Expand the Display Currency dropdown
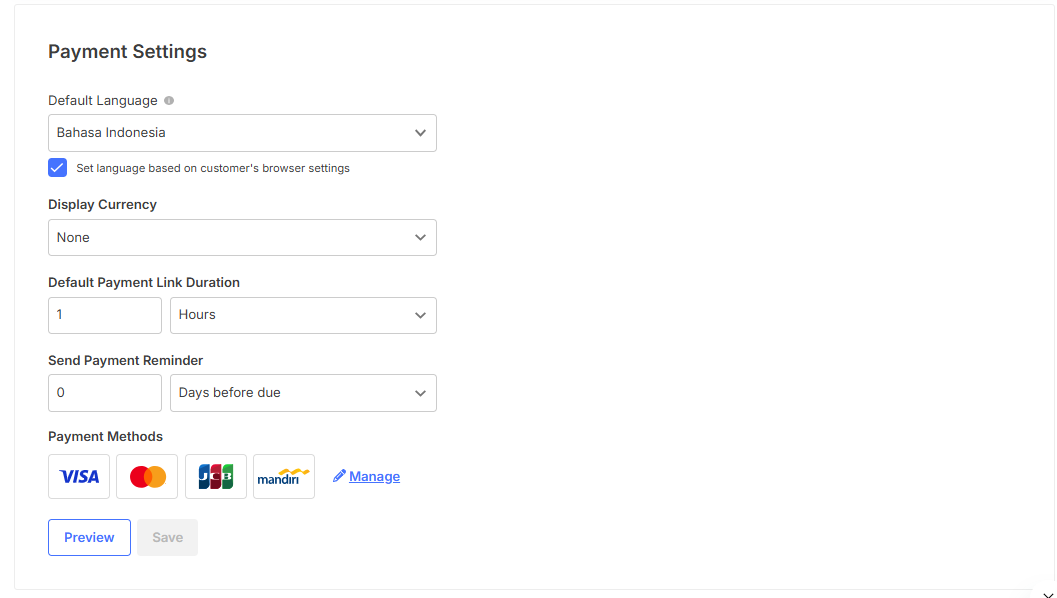This screenshot has height=598, width=1057. tap(242, 238)
